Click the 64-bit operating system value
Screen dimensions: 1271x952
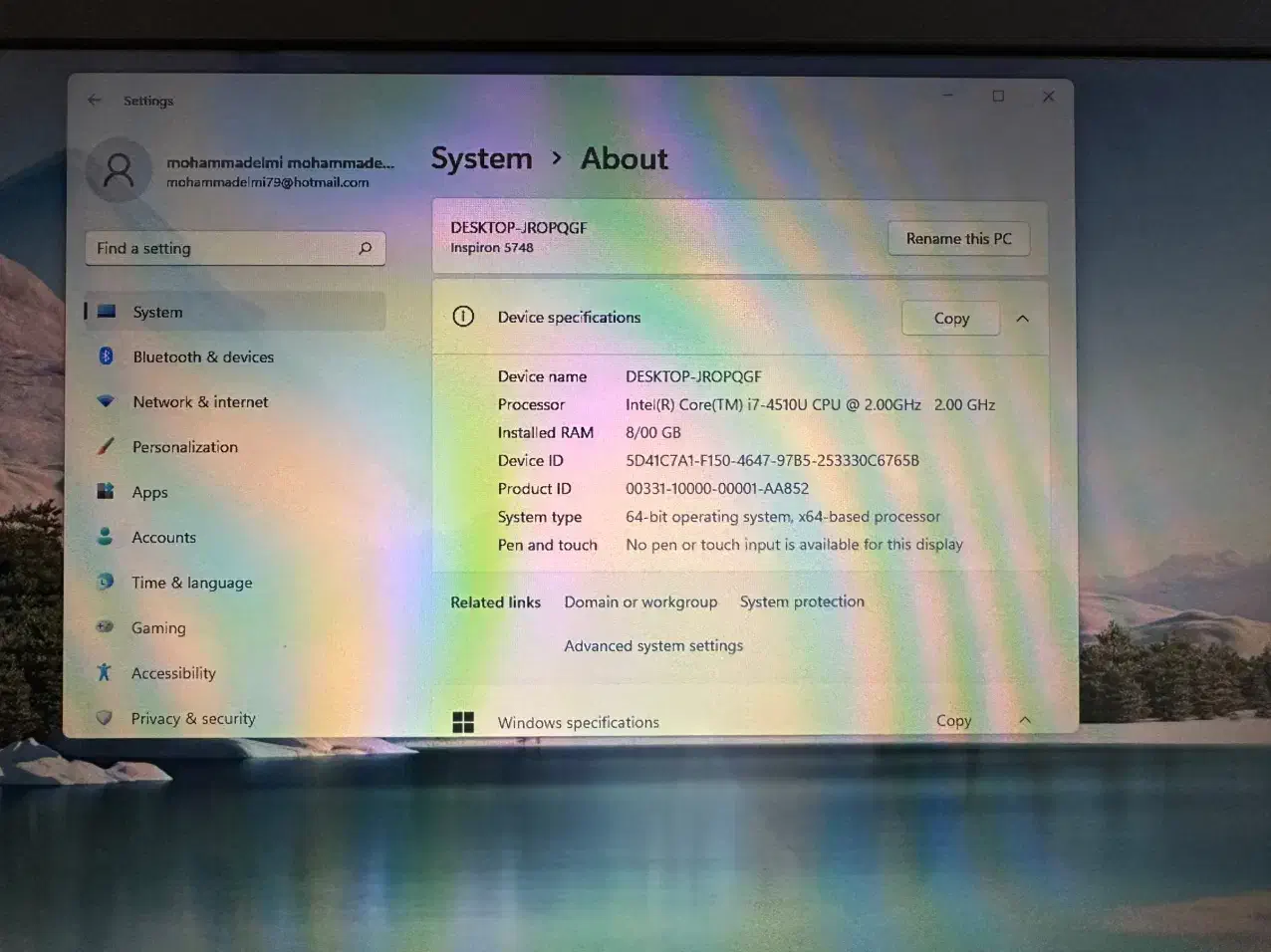(783, 516)
